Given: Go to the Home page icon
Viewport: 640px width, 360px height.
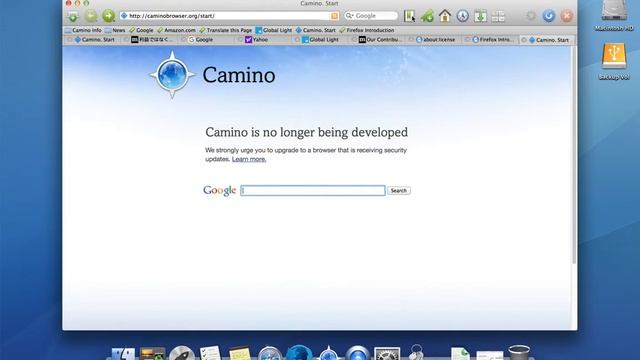Looking at the screenshot, I should pyautogui.click(x=445, y=16).
